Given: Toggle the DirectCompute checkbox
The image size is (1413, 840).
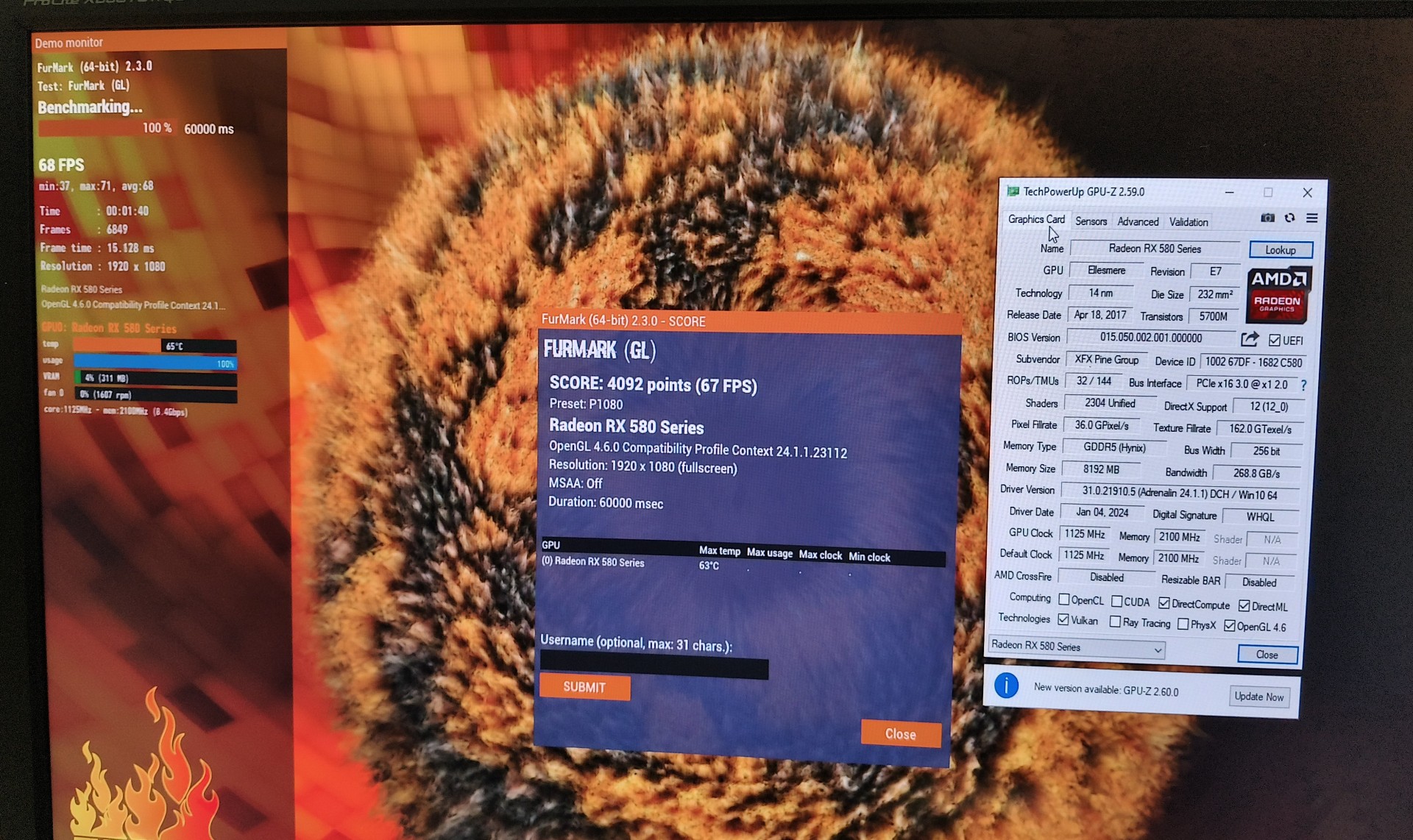Looking at the screenshot, I should [1164, 603].
